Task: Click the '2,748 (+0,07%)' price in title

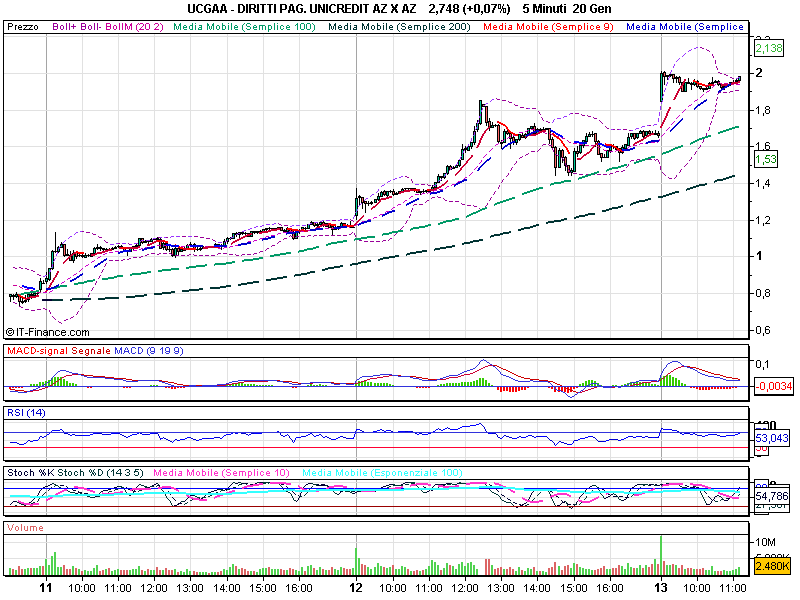Action: [469, 9]
